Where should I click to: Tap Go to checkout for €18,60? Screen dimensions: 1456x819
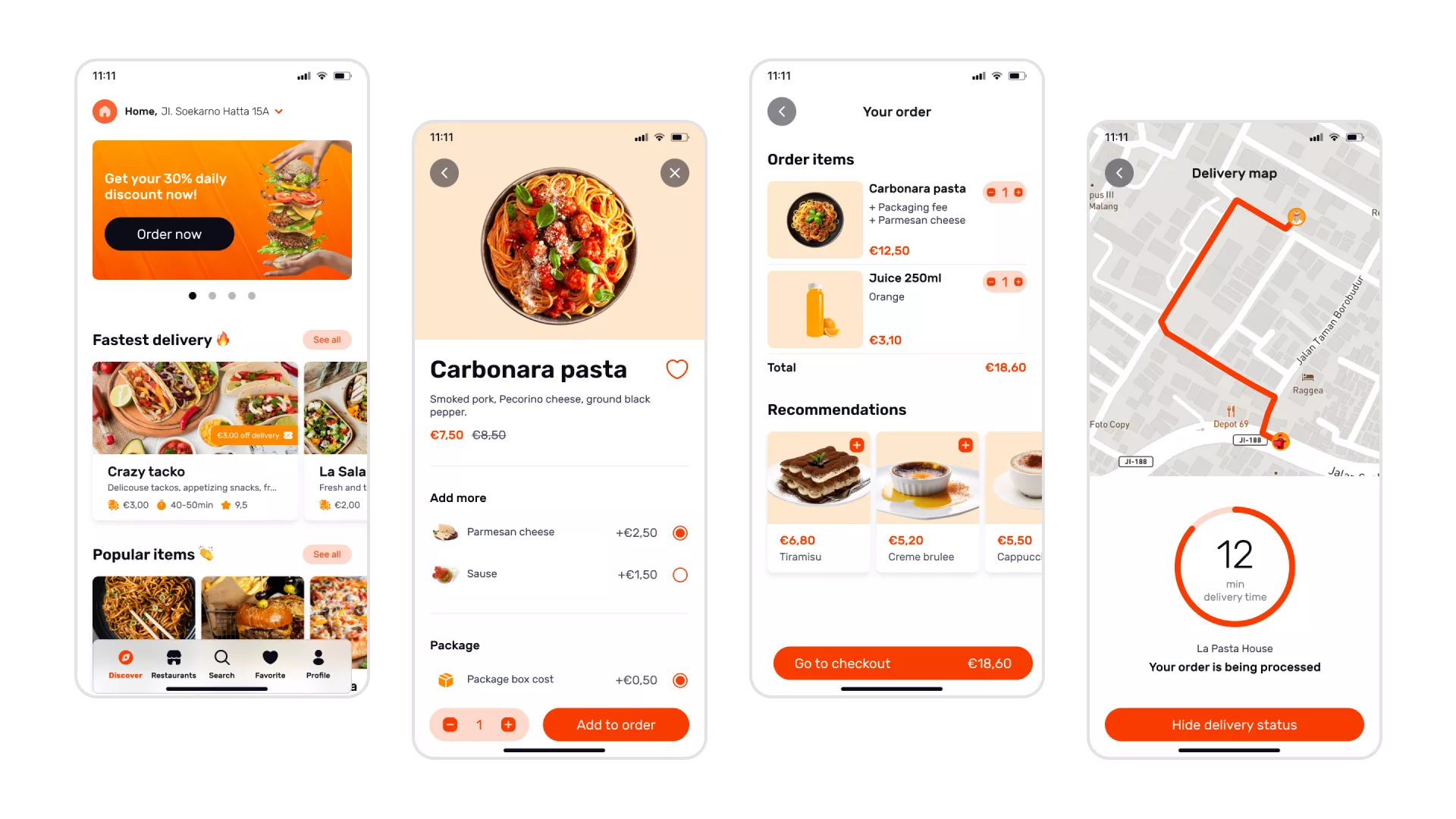click(897, 663)
